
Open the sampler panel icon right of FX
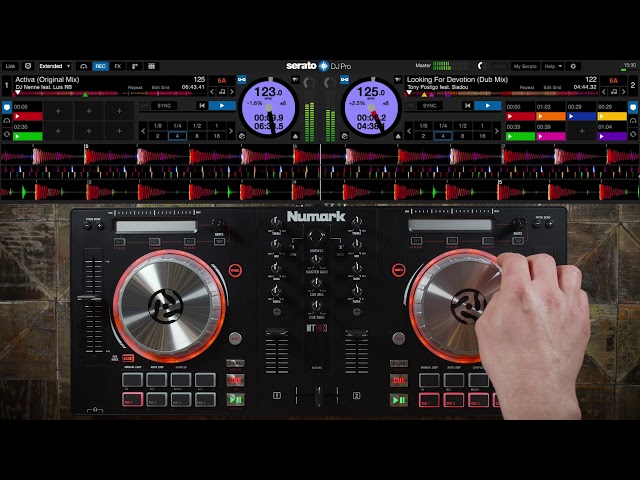point(135,66)
